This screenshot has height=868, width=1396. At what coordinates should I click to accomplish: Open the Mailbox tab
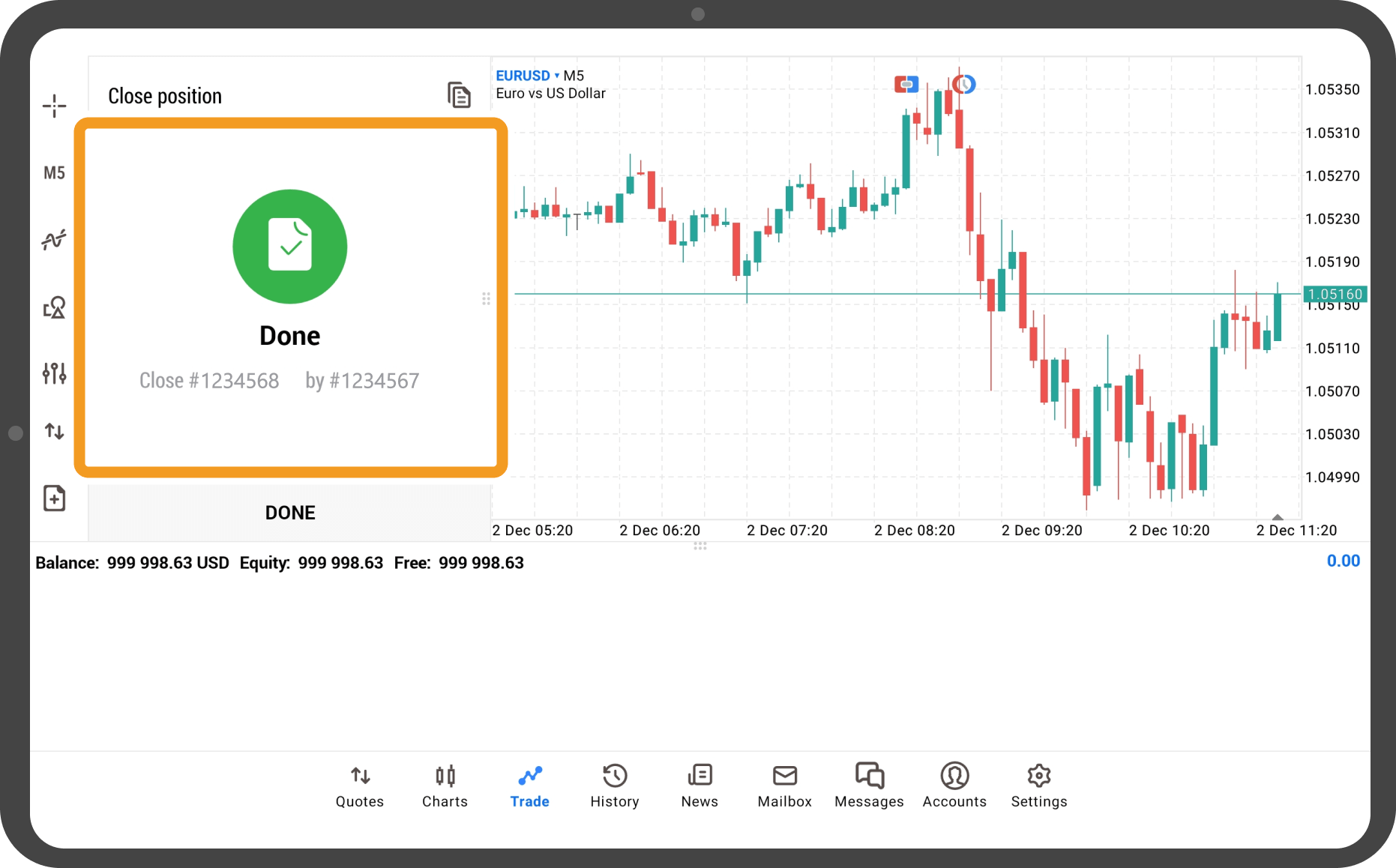point(784,786)
